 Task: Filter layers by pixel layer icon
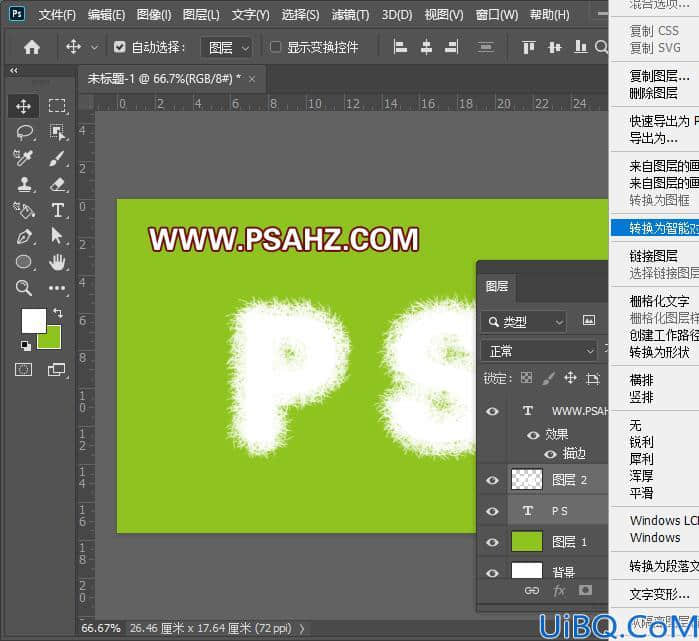click(x=589, y=320)
